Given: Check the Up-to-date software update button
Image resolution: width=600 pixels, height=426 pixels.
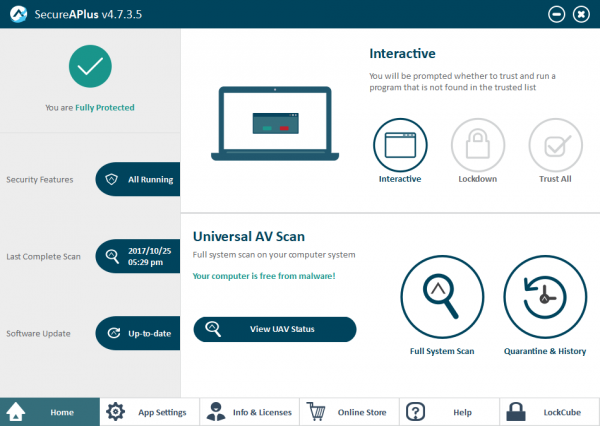Looking at the screenshot, I should [138, 333].
